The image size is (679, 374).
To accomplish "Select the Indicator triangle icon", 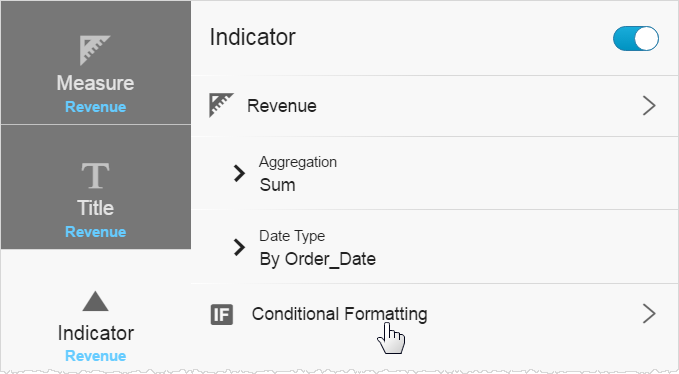I will (x=95, y=301).
